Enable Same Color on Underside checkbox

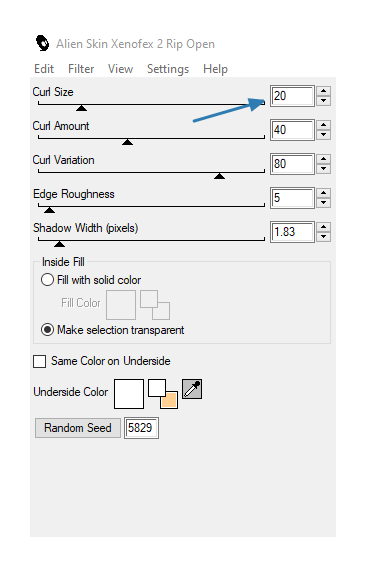click(x=39, y=361)
